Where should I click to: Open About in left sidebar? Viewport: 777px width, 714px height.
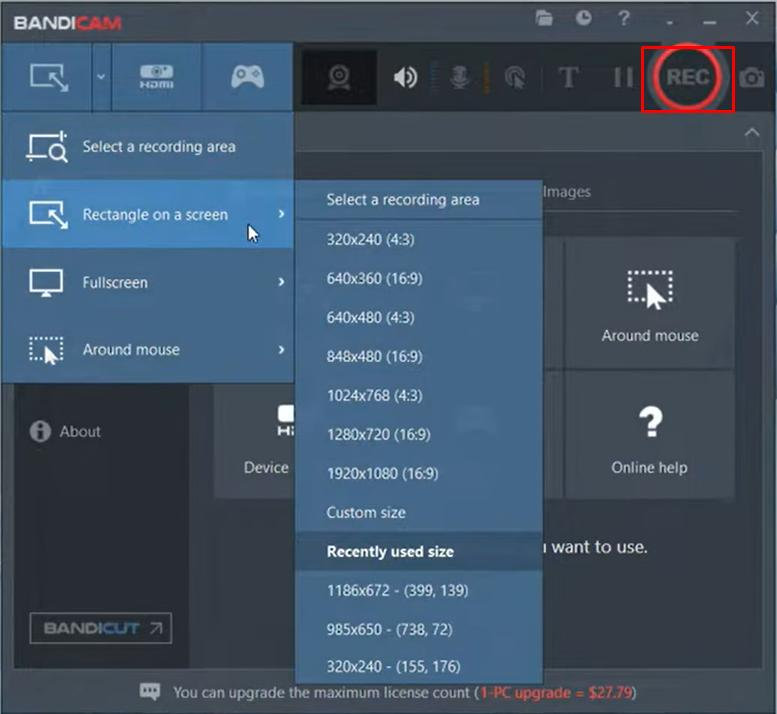(80, 432)
